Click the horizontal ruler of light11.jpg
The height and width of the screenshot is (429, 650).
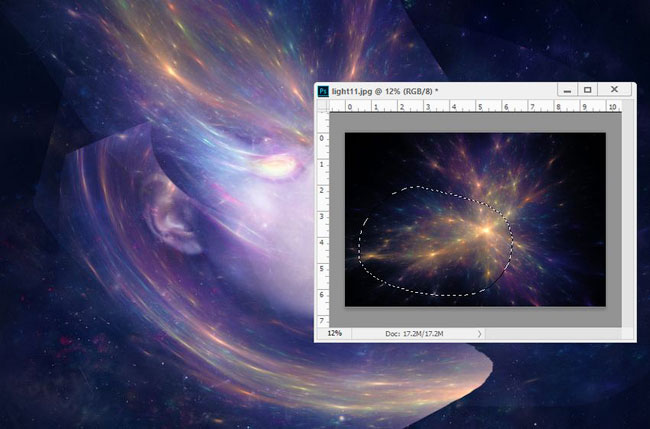click(x=475, y=107)
